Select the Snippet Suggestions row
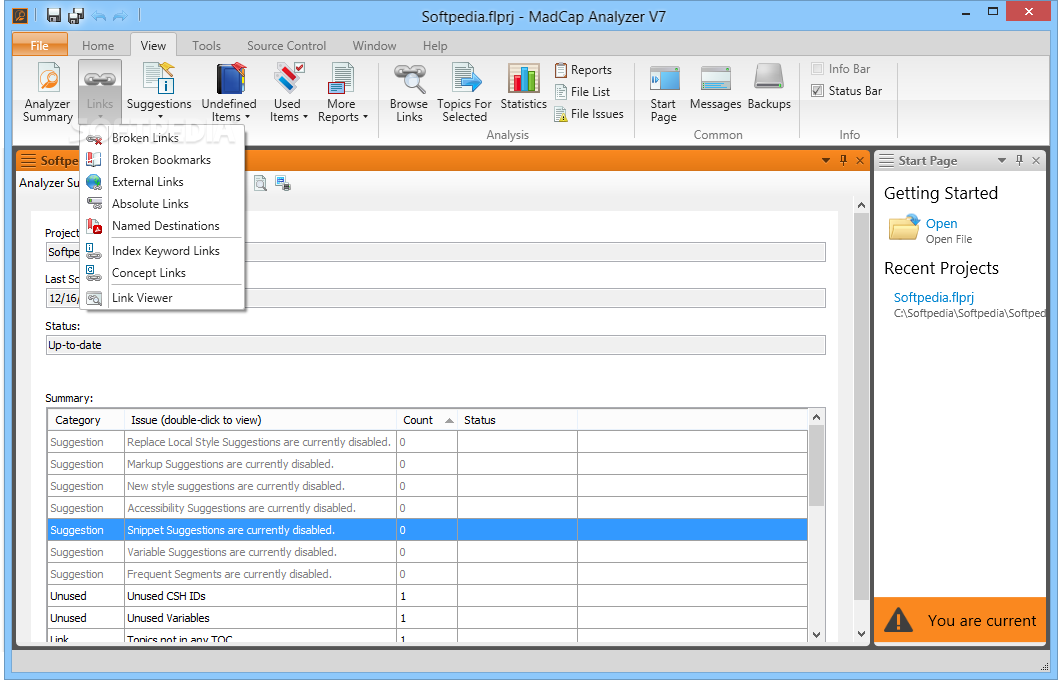The image size is (1058, 680). (428, 530)
